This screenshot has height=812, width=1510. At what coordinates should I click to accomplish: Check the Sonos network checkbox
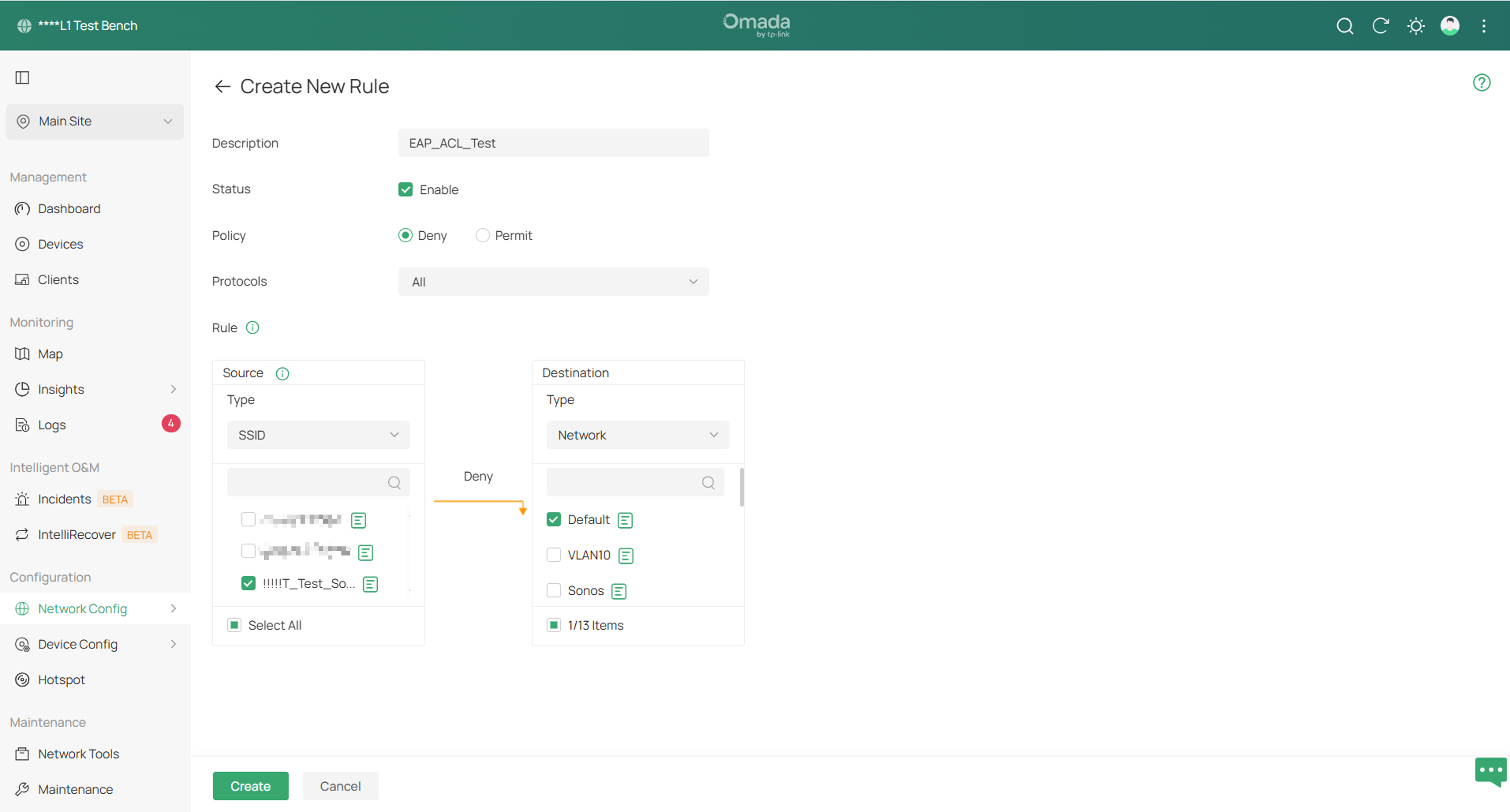[x=553, y=590]
